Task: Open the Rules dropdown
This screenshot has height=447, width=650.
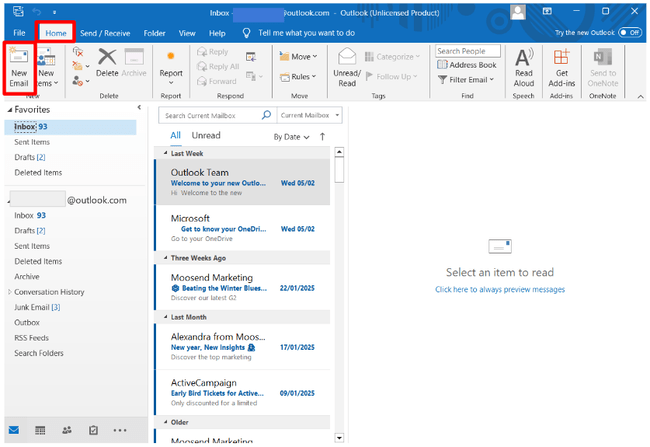Action: point(298,77)
